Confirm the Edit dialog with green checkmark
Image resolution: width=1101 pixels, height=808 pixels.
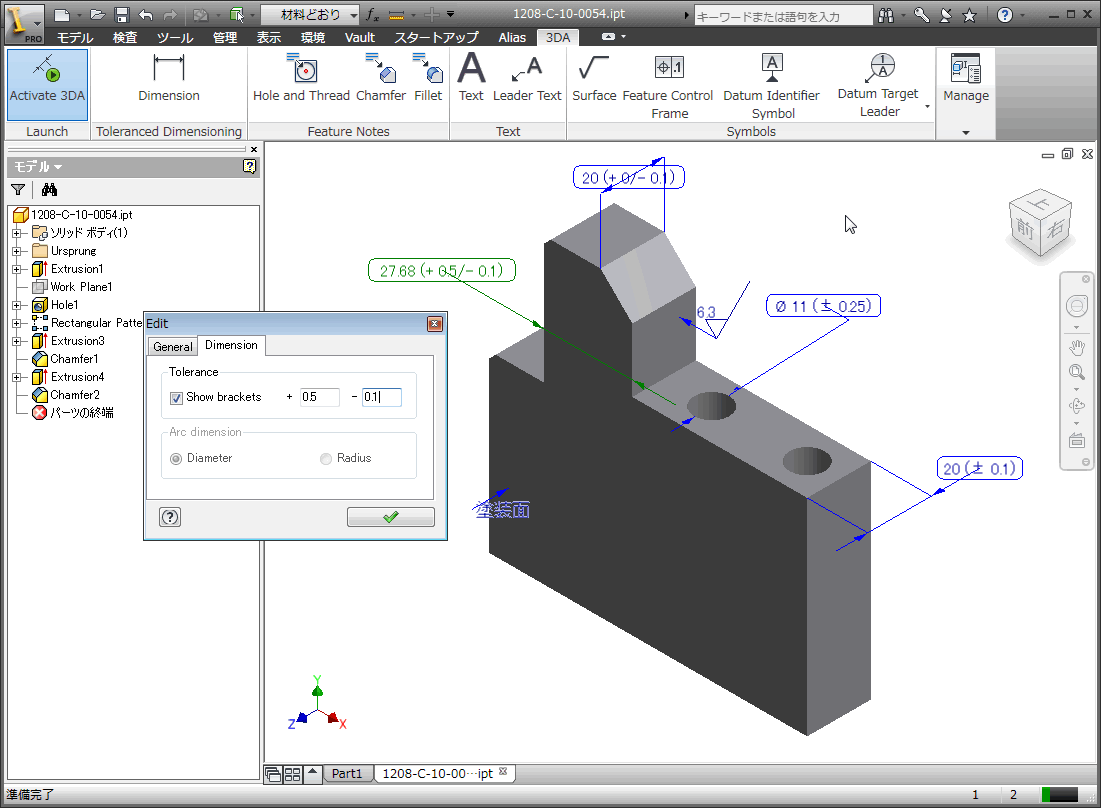[390, 517]
